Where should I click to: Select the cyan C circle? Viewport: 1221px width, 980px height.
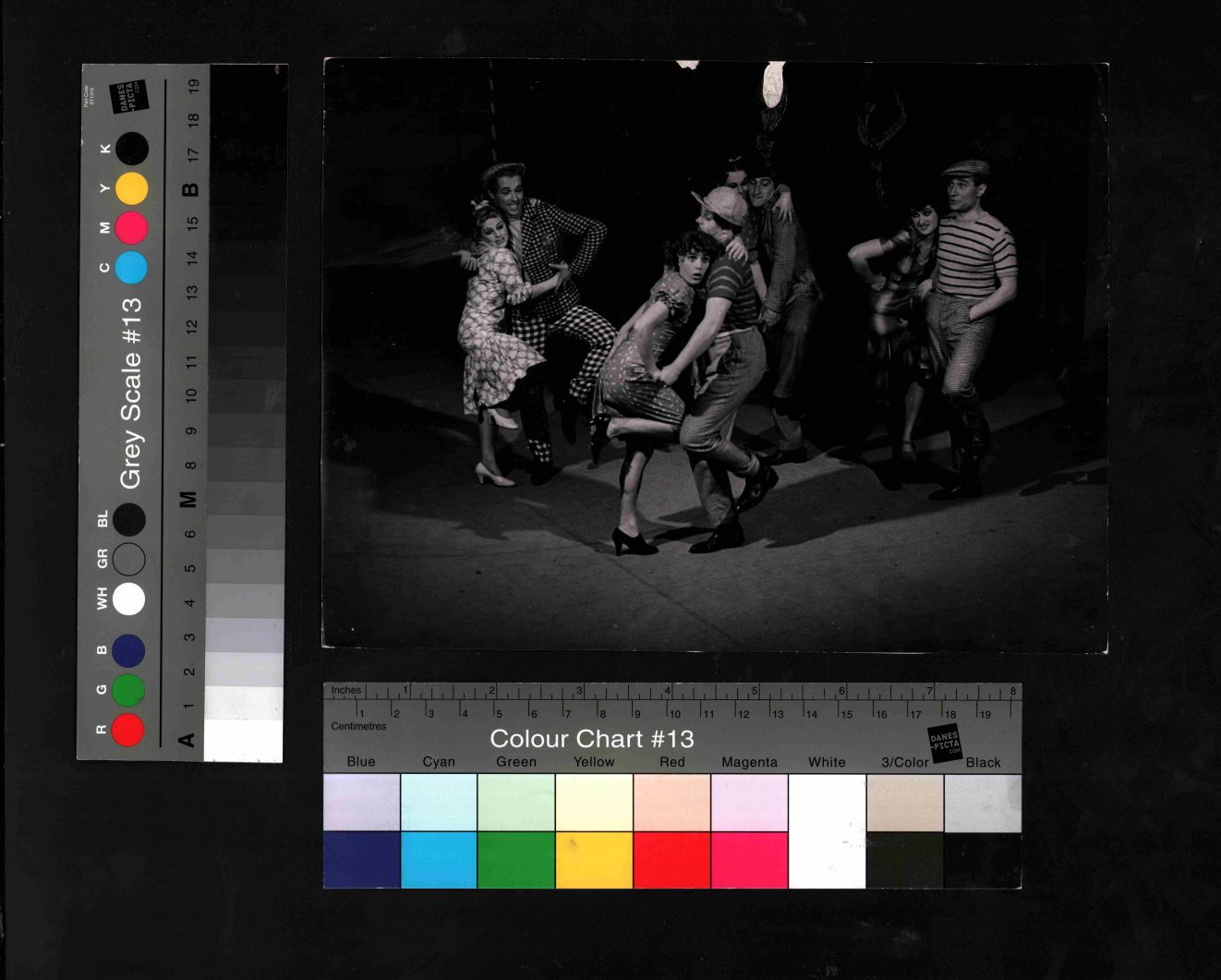pos(131,267)
